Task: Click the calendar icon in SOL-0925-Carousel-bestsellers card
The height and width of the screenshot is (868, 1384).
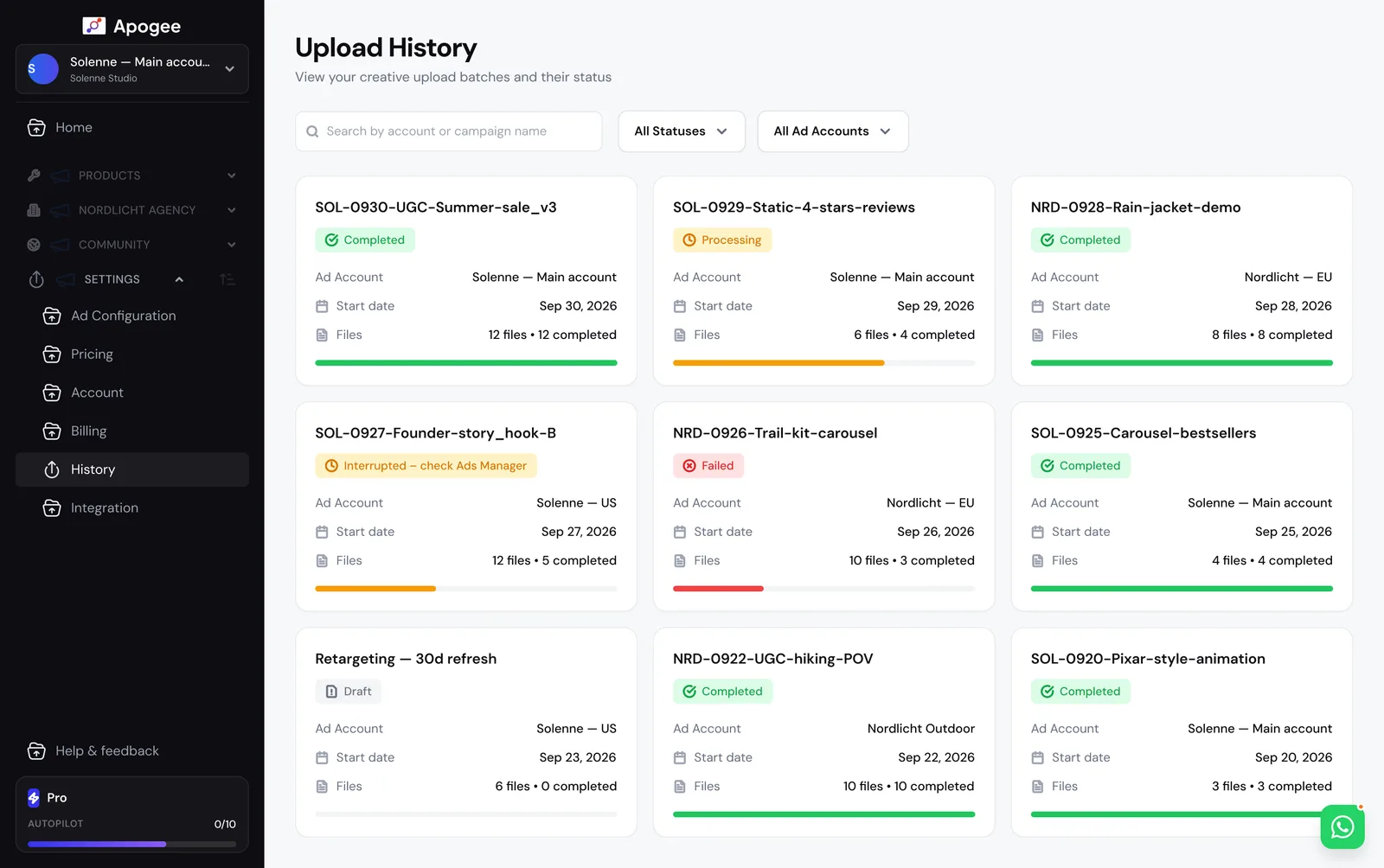Action: 1038,533
